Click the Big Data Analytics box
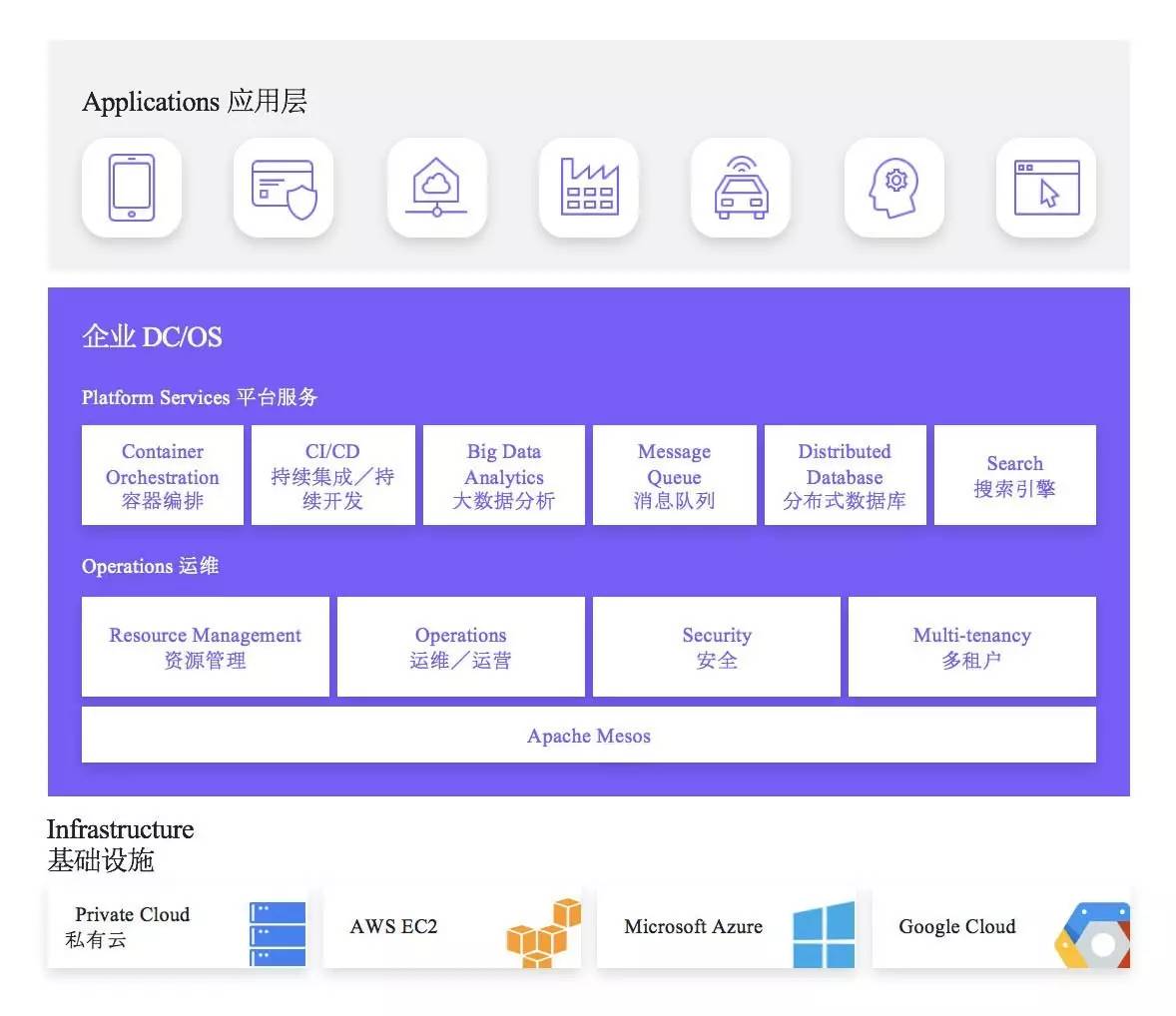The image size is (1176, 1016). point(504,475)
